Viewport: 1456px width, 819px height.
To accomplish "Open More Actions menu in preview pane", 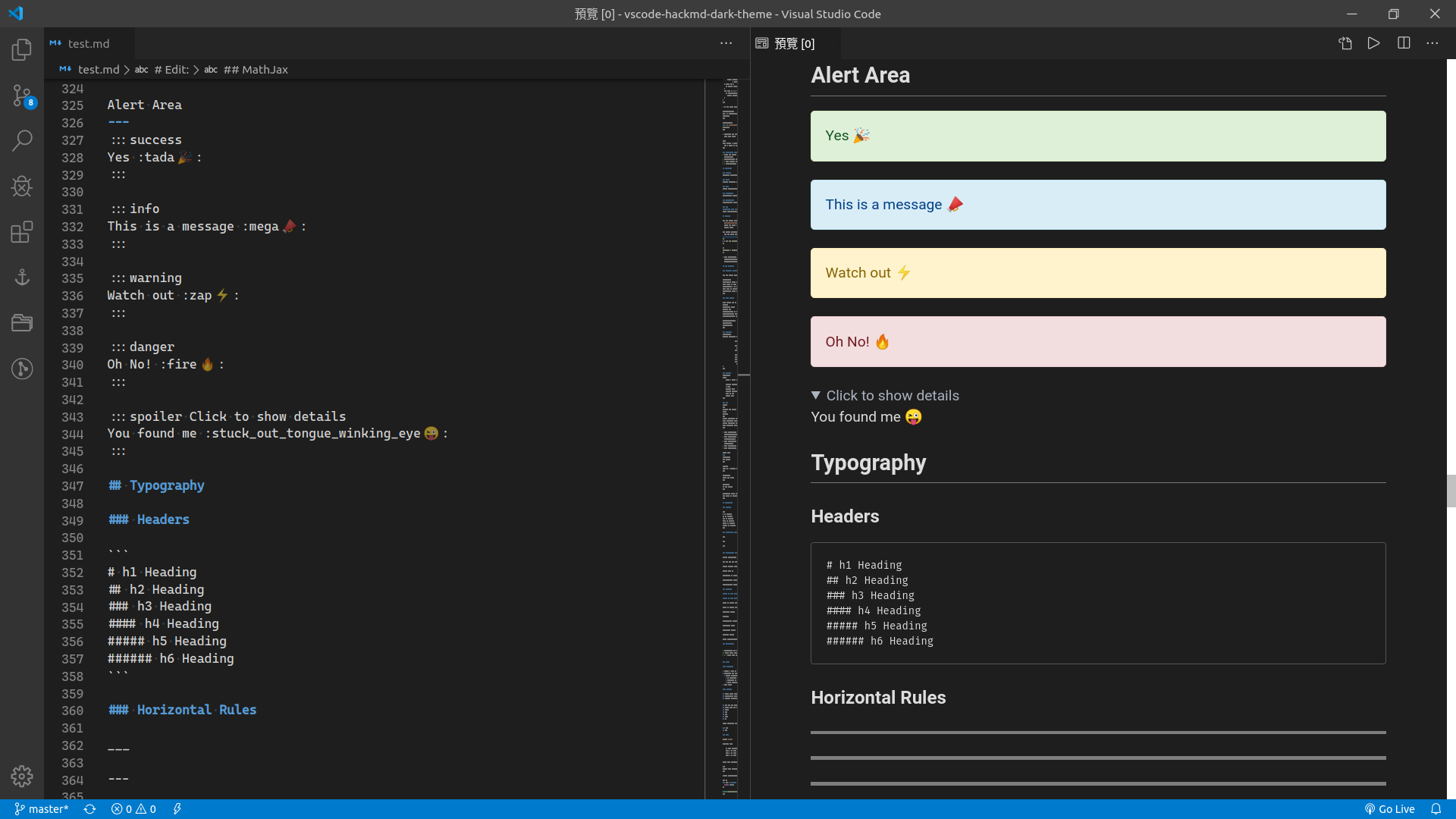I will point(1432,43).
